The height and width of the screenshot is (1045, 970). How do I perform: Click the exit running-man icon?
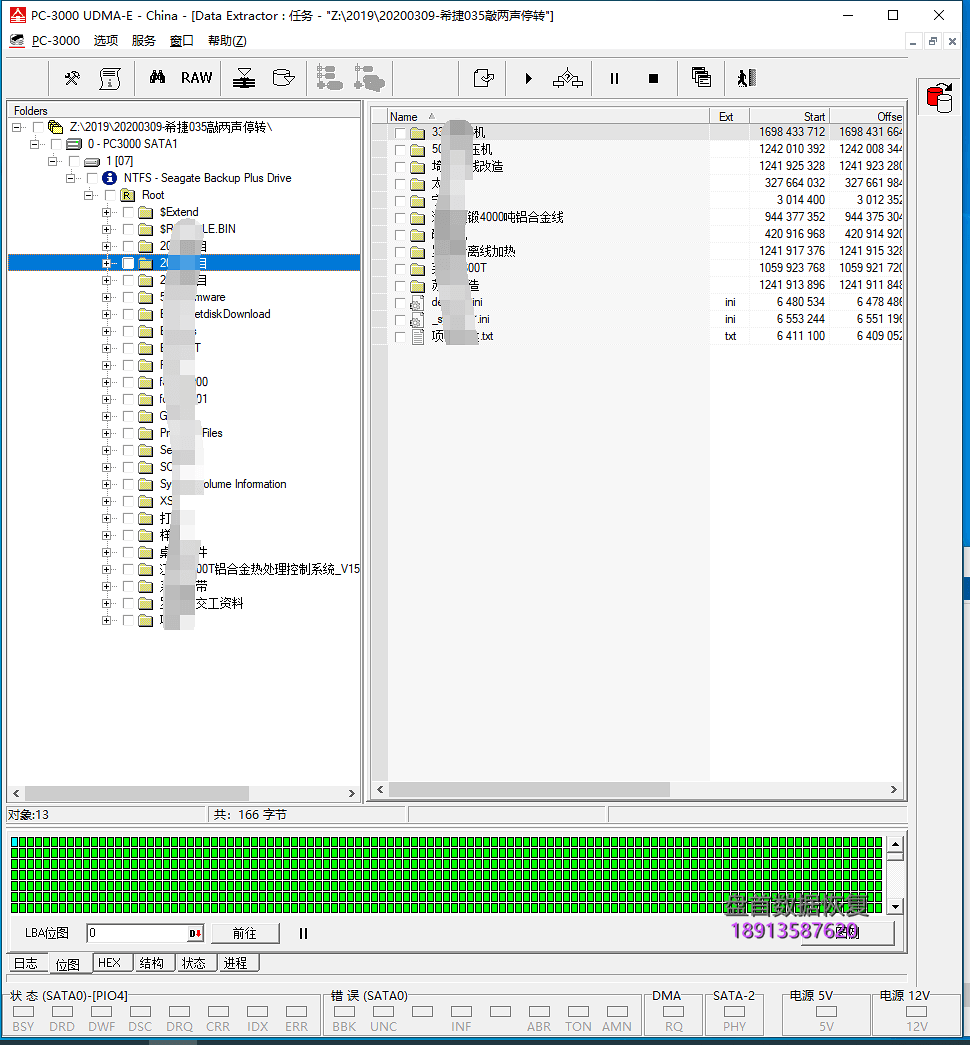pos(747,78)
